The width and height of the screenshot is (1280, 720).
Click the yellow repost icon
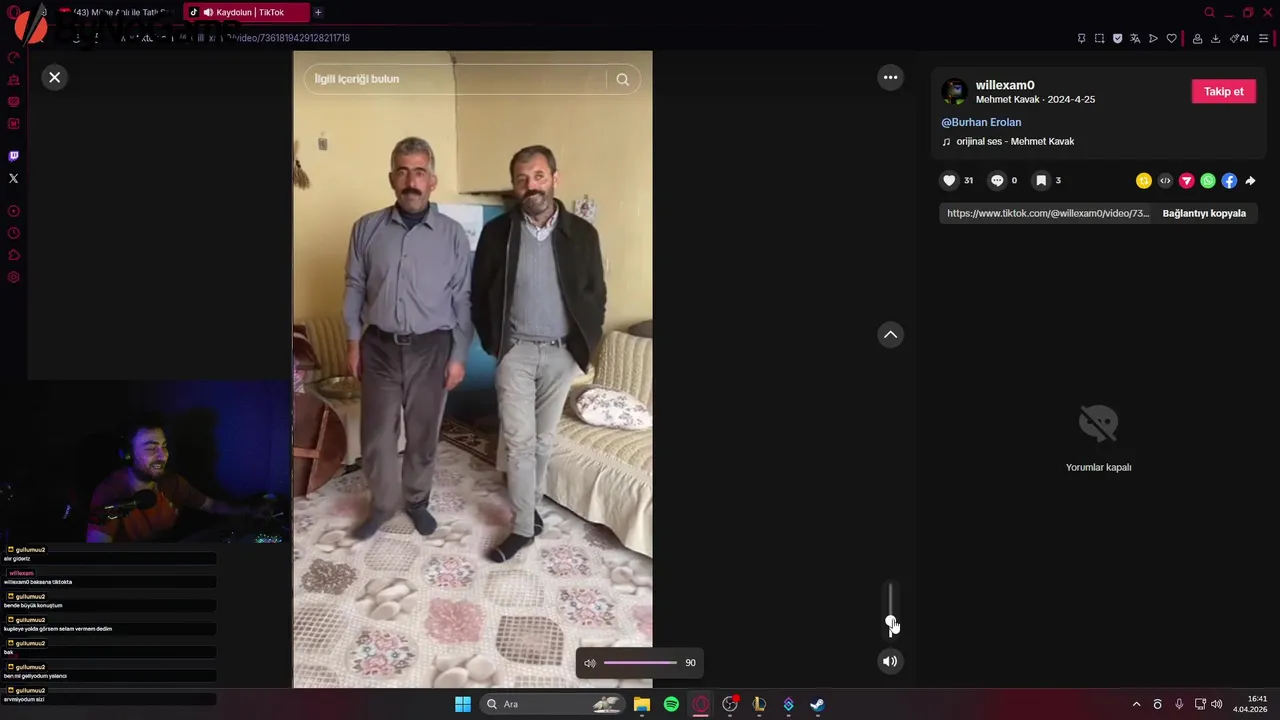(x=1144, y=181)
